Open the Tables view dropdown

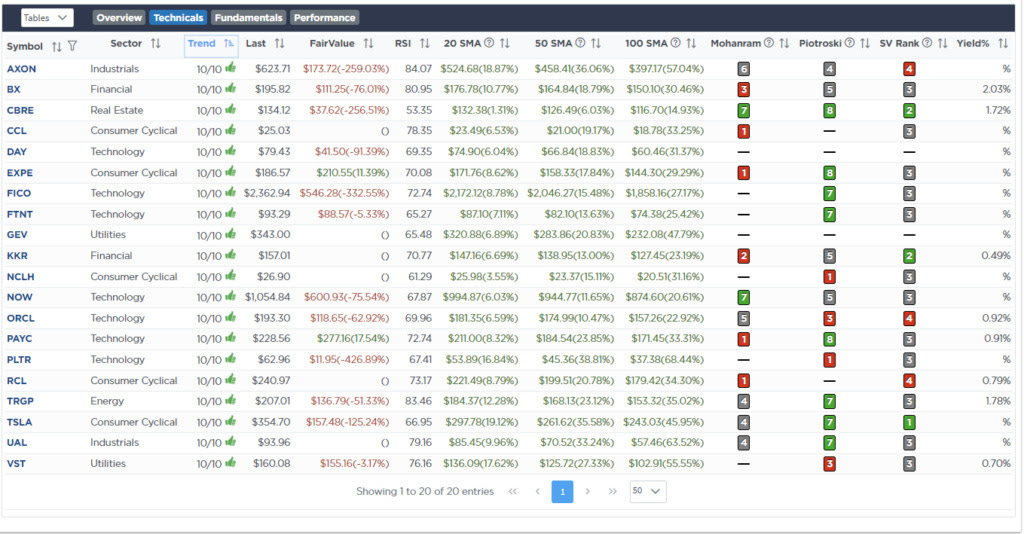[47, 18]
